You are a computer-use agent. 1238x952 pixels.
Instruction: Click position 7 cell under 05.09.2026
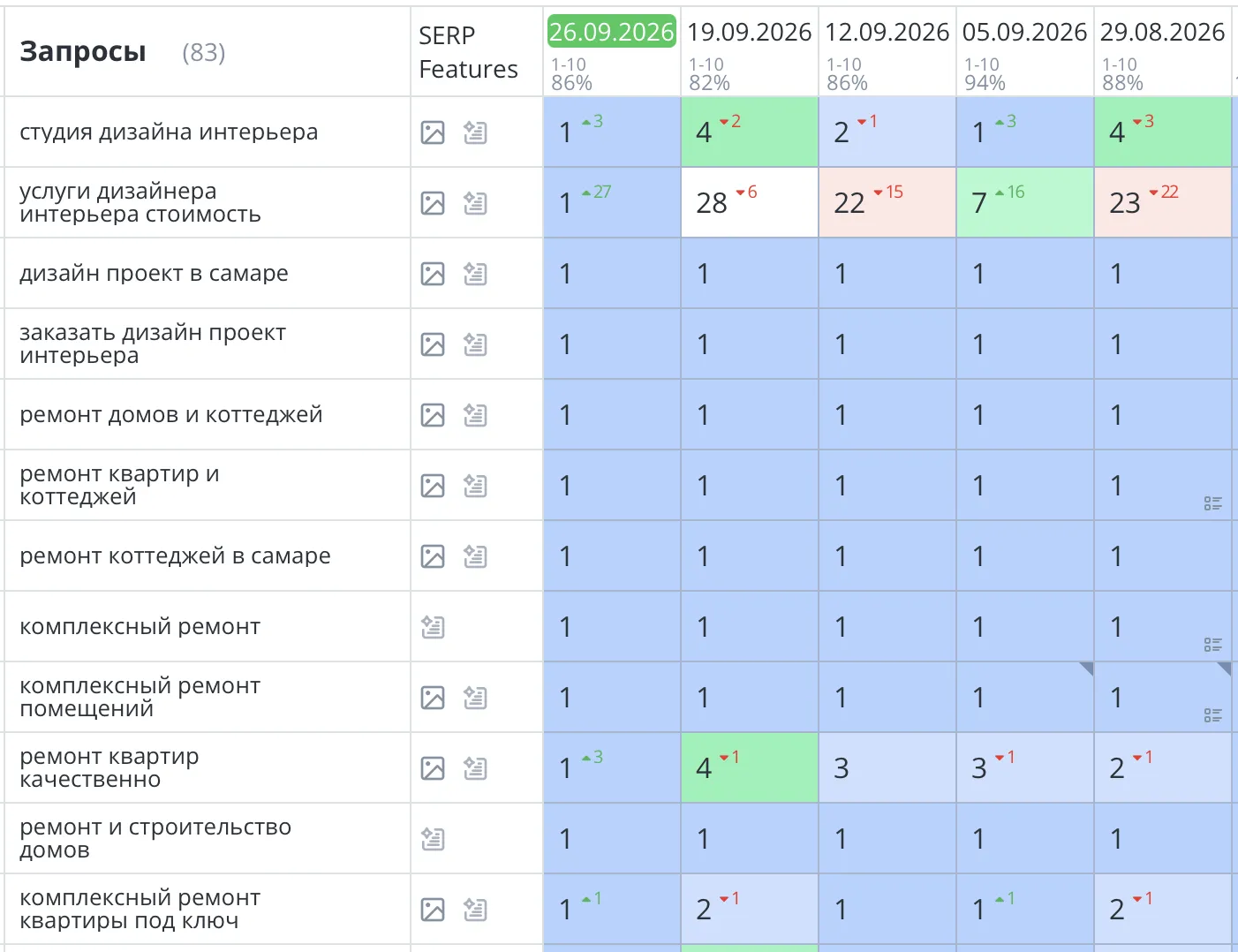tap(1025, 203)
